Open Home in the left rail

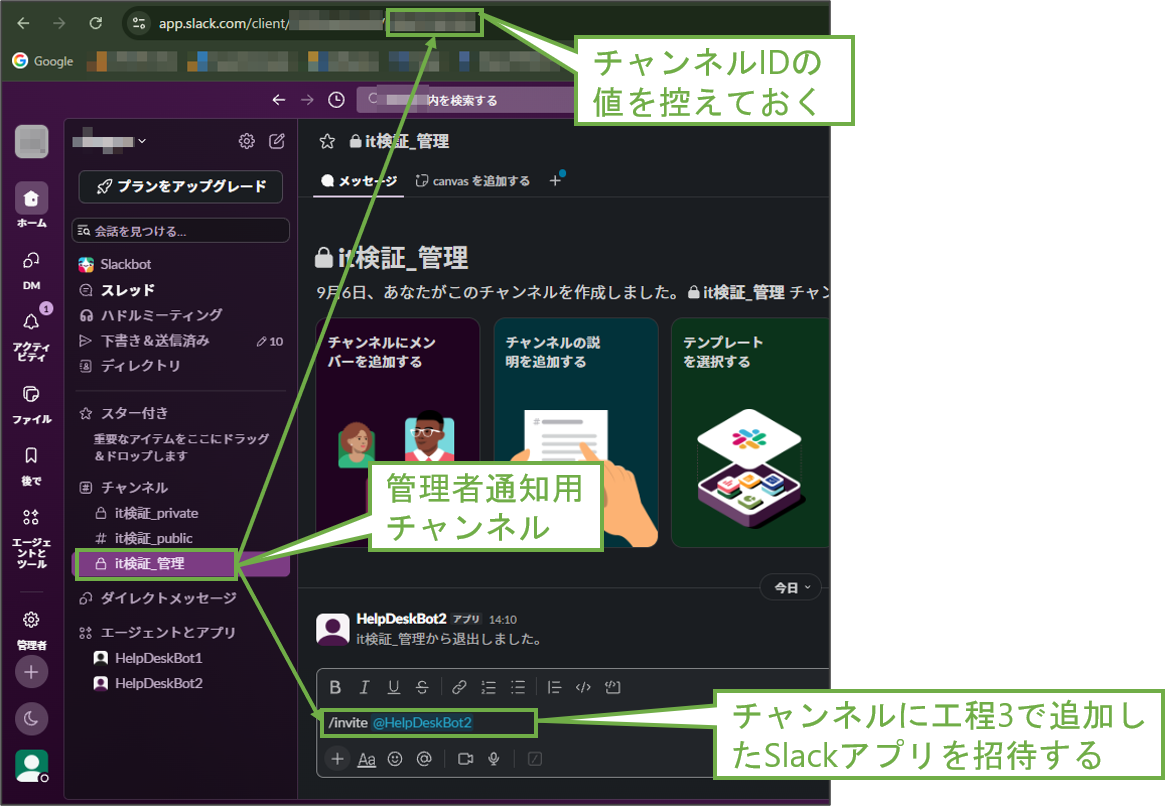[x=31, y=205]
